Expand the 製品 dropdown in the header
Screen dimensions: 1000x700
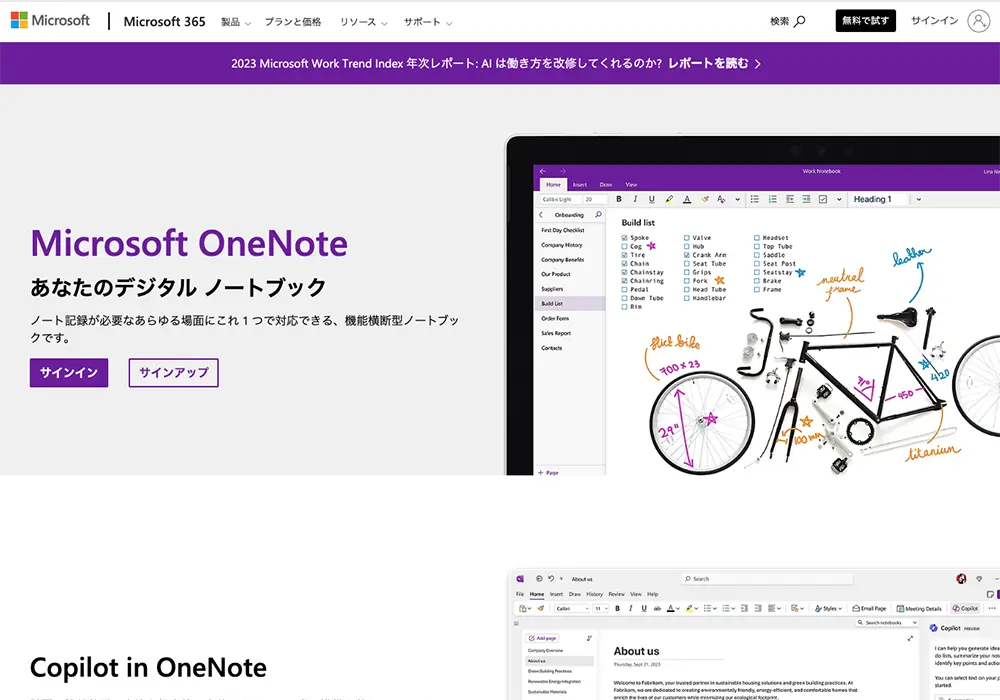point(236,22)
